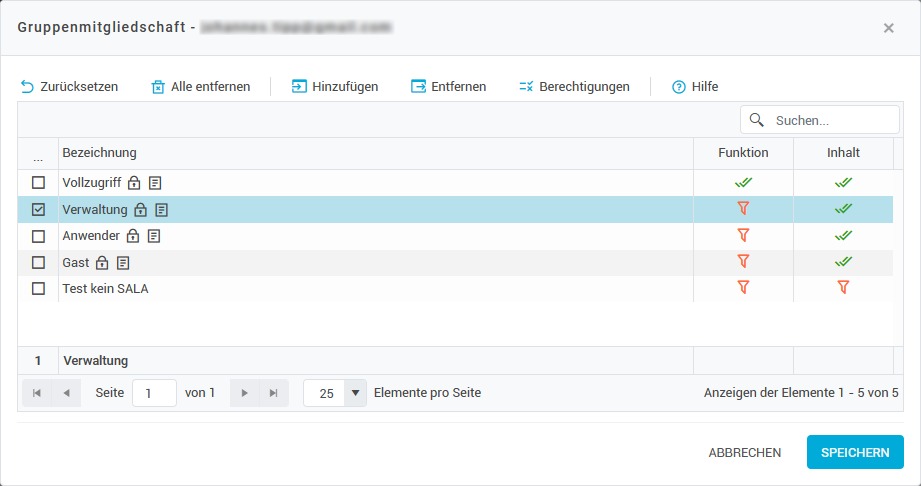Click the Zurücksetzen reset icon
921x486 pixels.
[27, 87]
